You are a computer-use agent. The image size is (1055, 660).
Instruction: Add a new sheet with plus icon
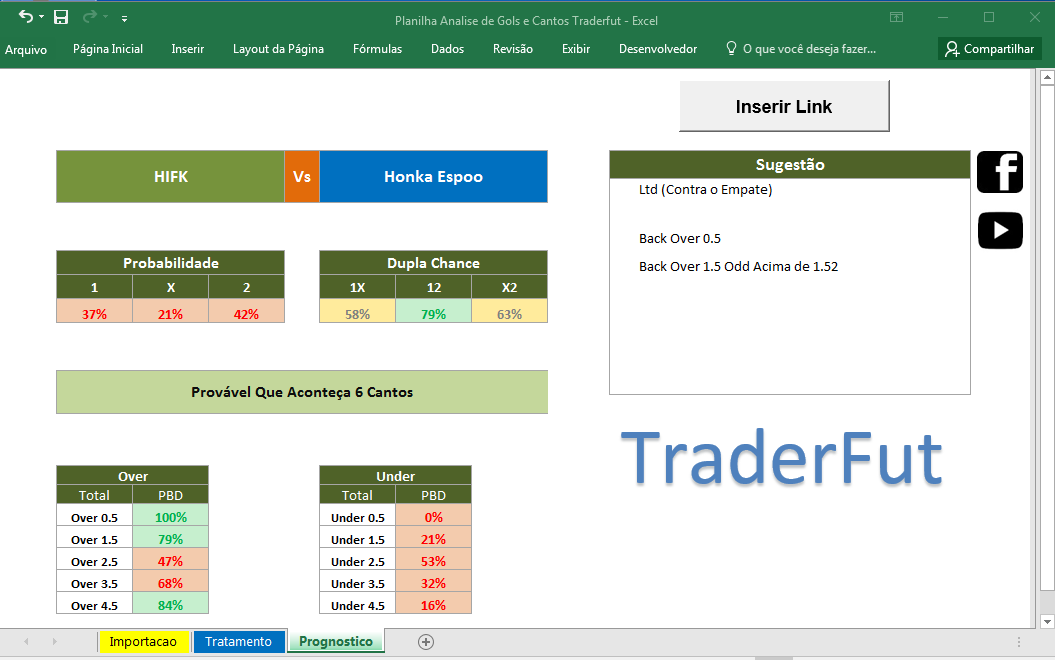[426, 642]
